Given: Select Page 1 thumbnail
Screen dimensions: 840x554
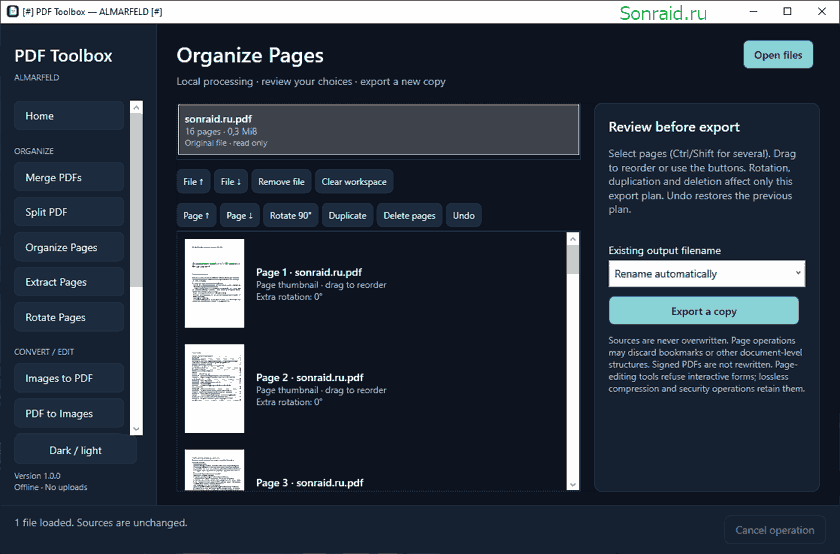Looking at the screenshot, I should pos(214,283).
